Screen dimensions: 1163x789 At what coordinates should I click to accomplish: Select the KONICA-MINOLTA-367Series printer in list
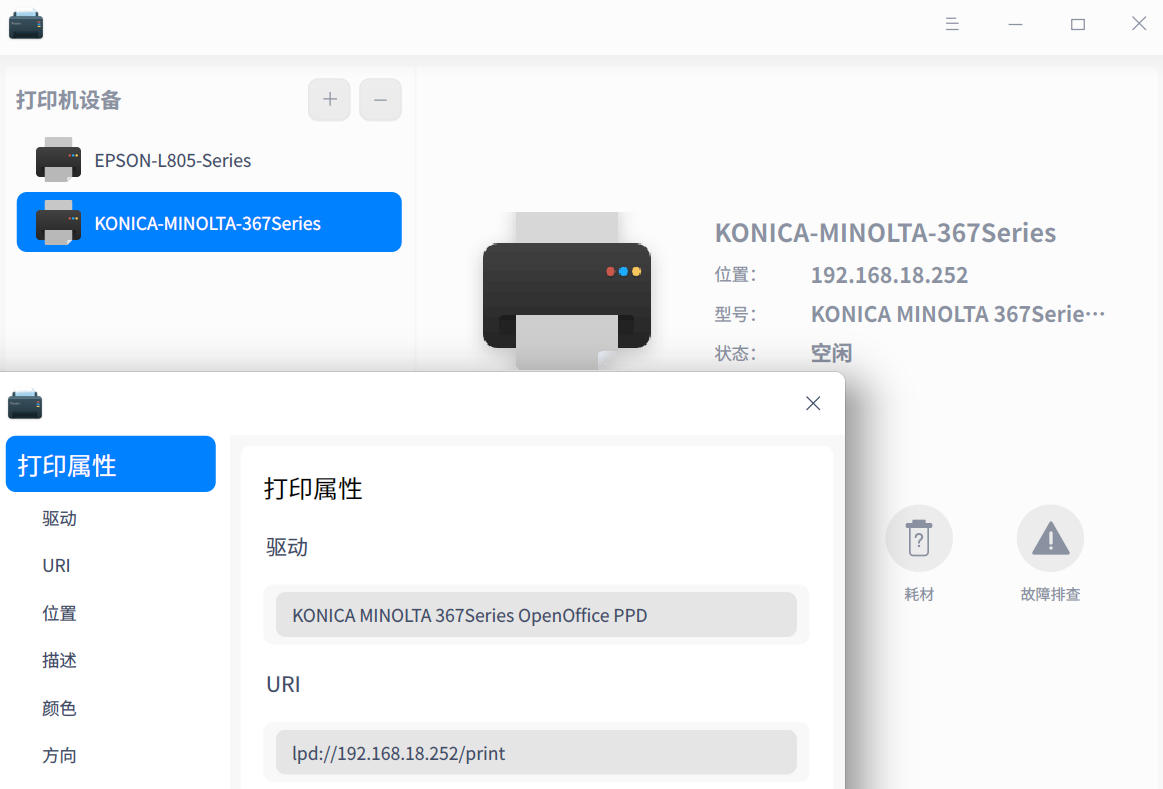[x=209, y=222]
